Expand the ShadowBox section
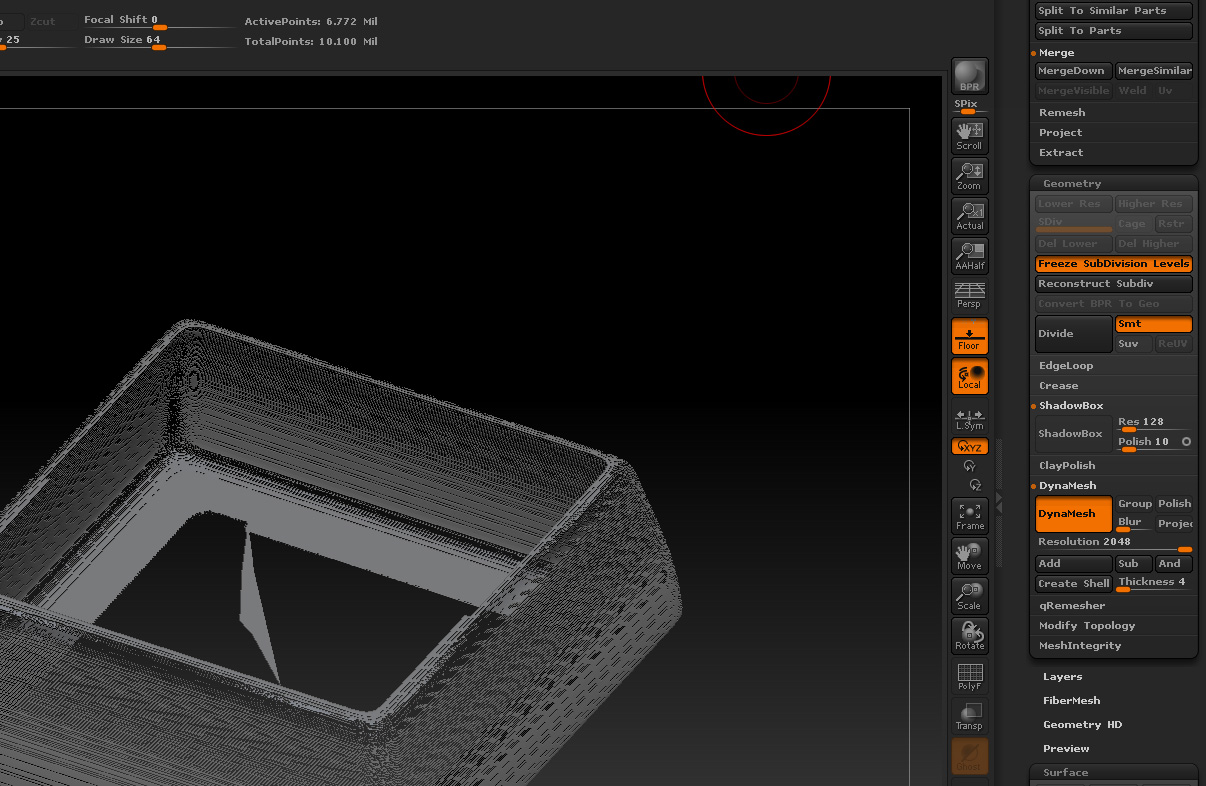The image size is (1206, 786). (x=1071, y=405)
